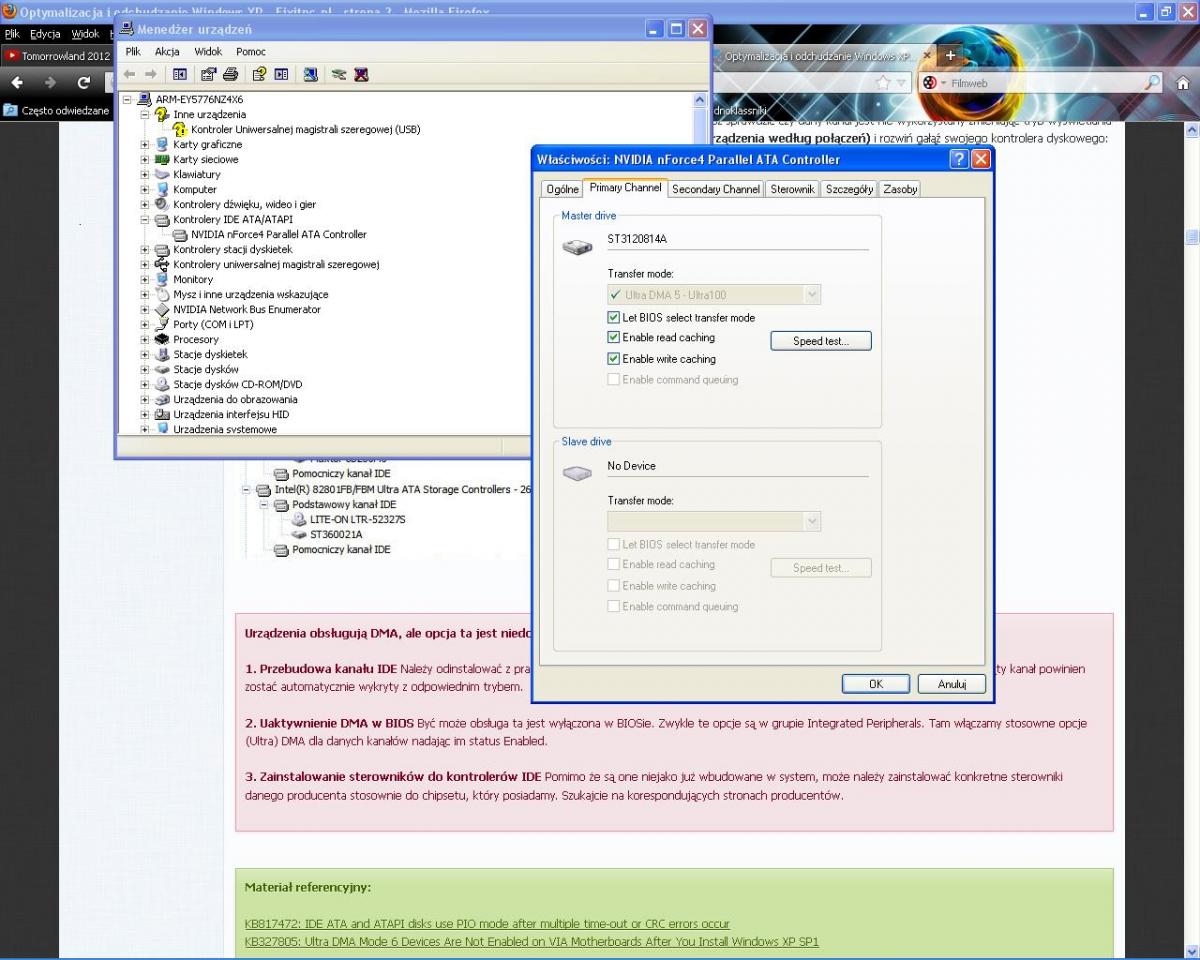The width and height of the screenshot is (1200, 960).
Task: Switch to the Secondary Channel tab
Action: tap(716, 189)
